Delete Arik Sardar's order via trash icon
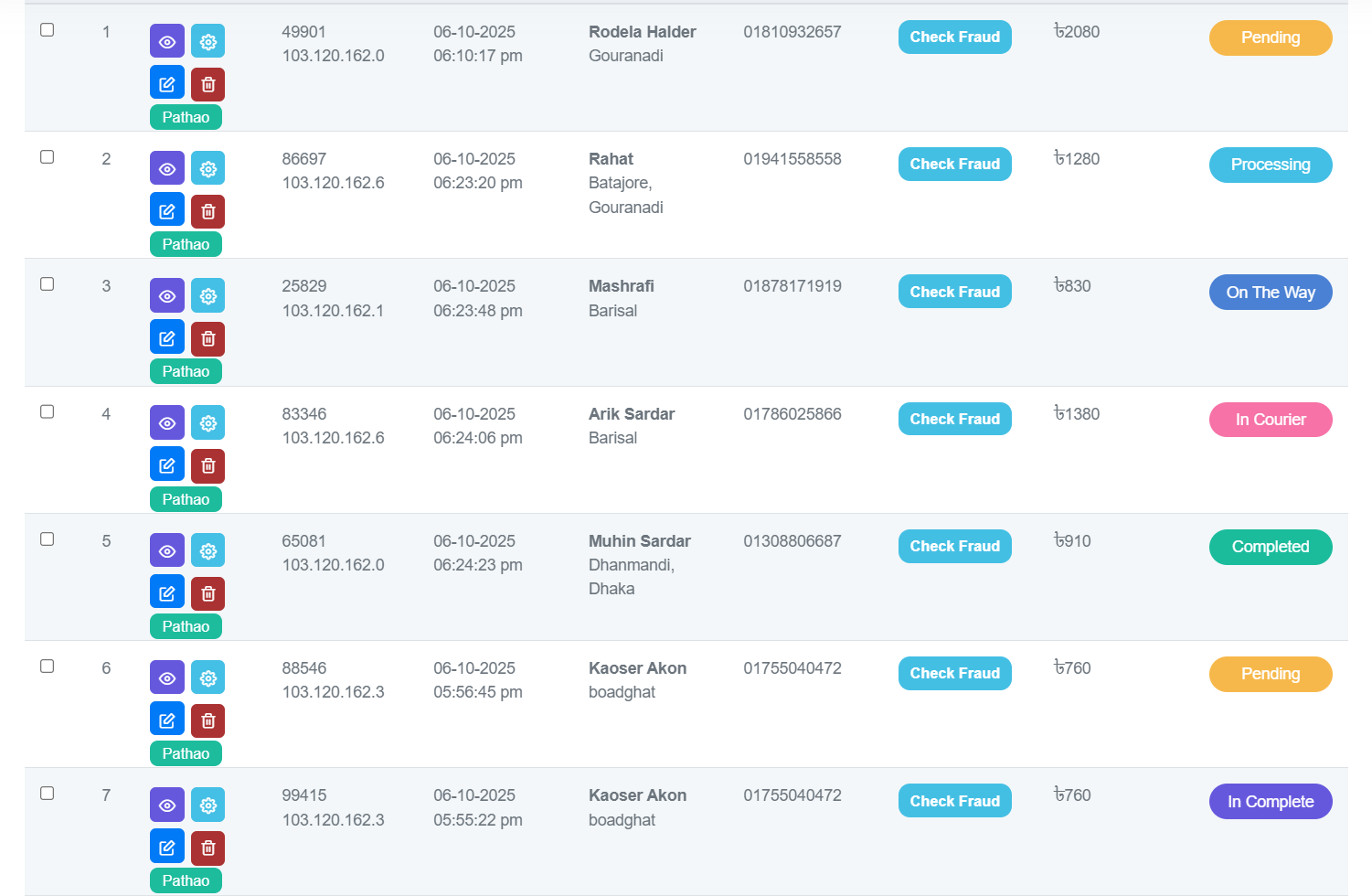This screenshot has width=1372, height=896. (x=208, y=465)
